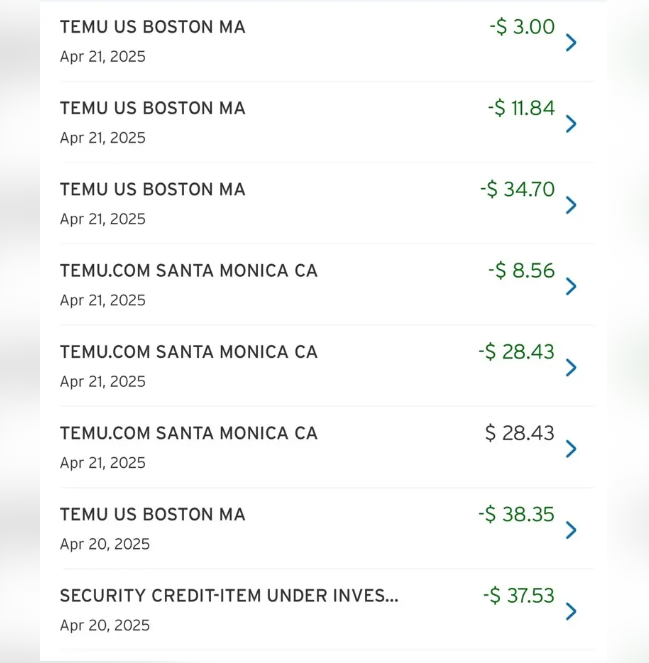The width and height of the screenshot is (649, 663).
Task: Select the -$34.70 amount text
Action: pyautogui.click(x=518, y=189)
